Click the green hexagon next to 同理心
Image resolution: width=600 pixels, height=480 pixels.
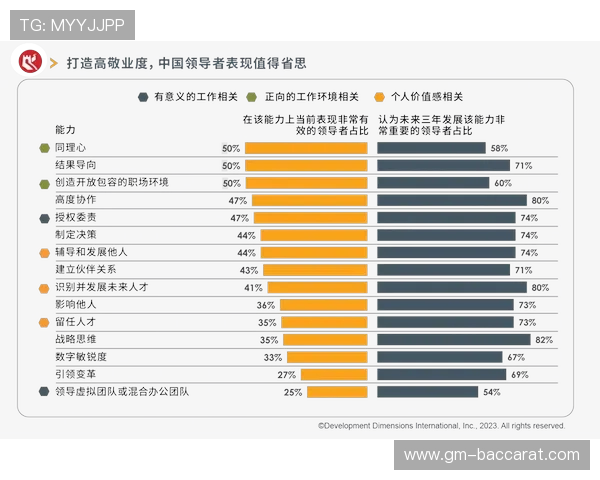pos(44,148)
